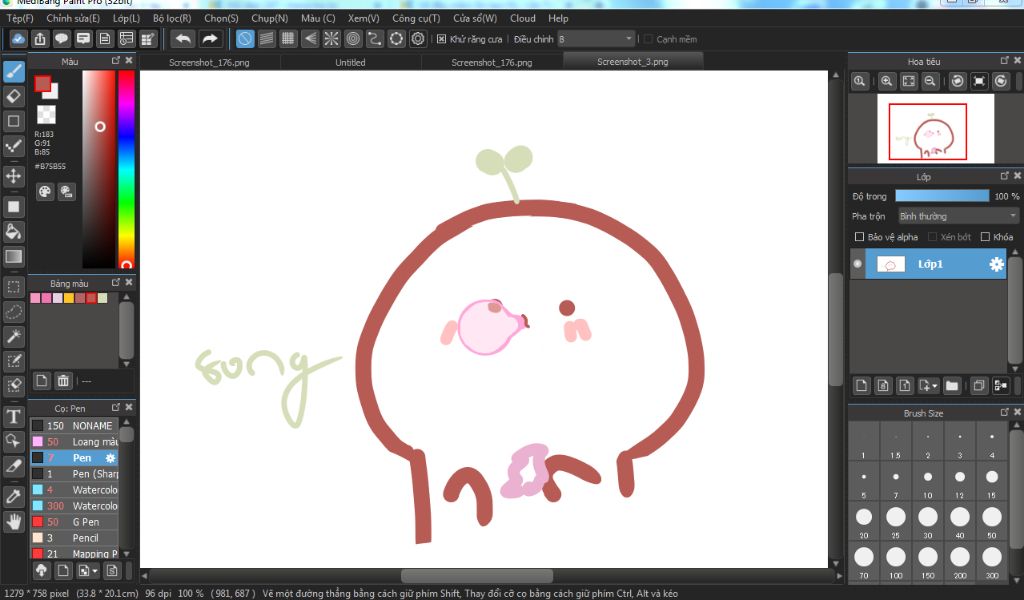Select the G Pen brush
This screenshot has height=600, width=1024.
pyautogui.click(x=74, y=522)
